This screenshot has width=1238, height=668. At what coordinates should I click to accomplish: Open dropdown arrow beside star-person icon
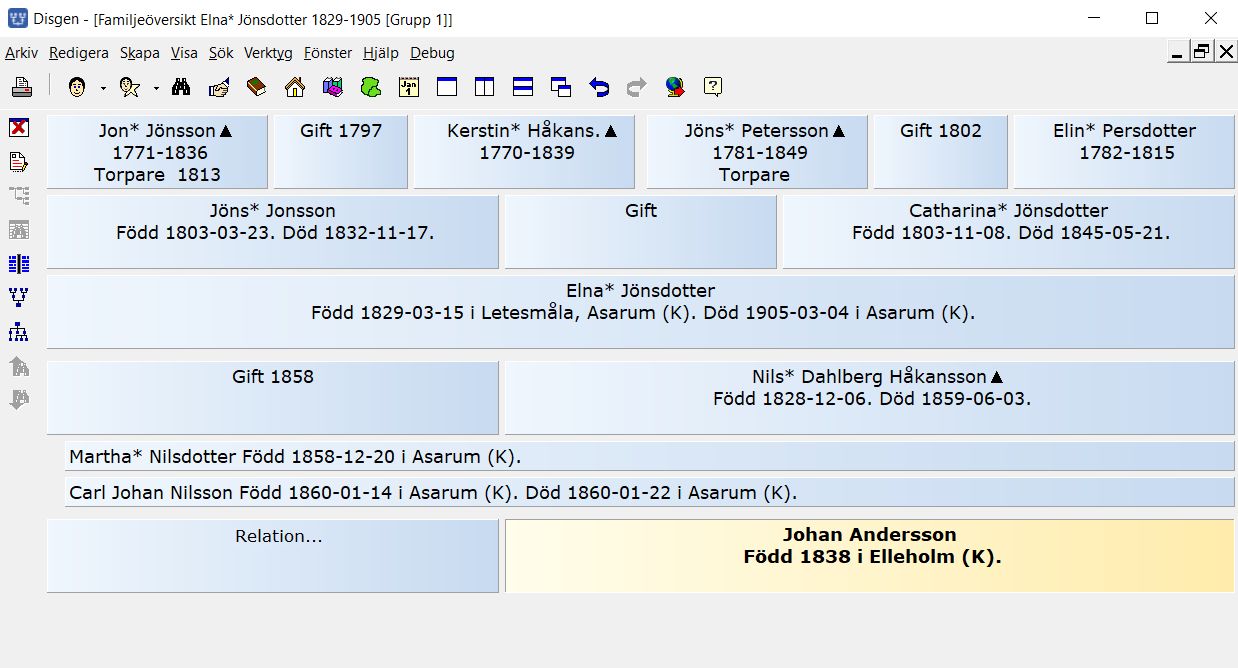pyautogui.click(x=156, y=88)
